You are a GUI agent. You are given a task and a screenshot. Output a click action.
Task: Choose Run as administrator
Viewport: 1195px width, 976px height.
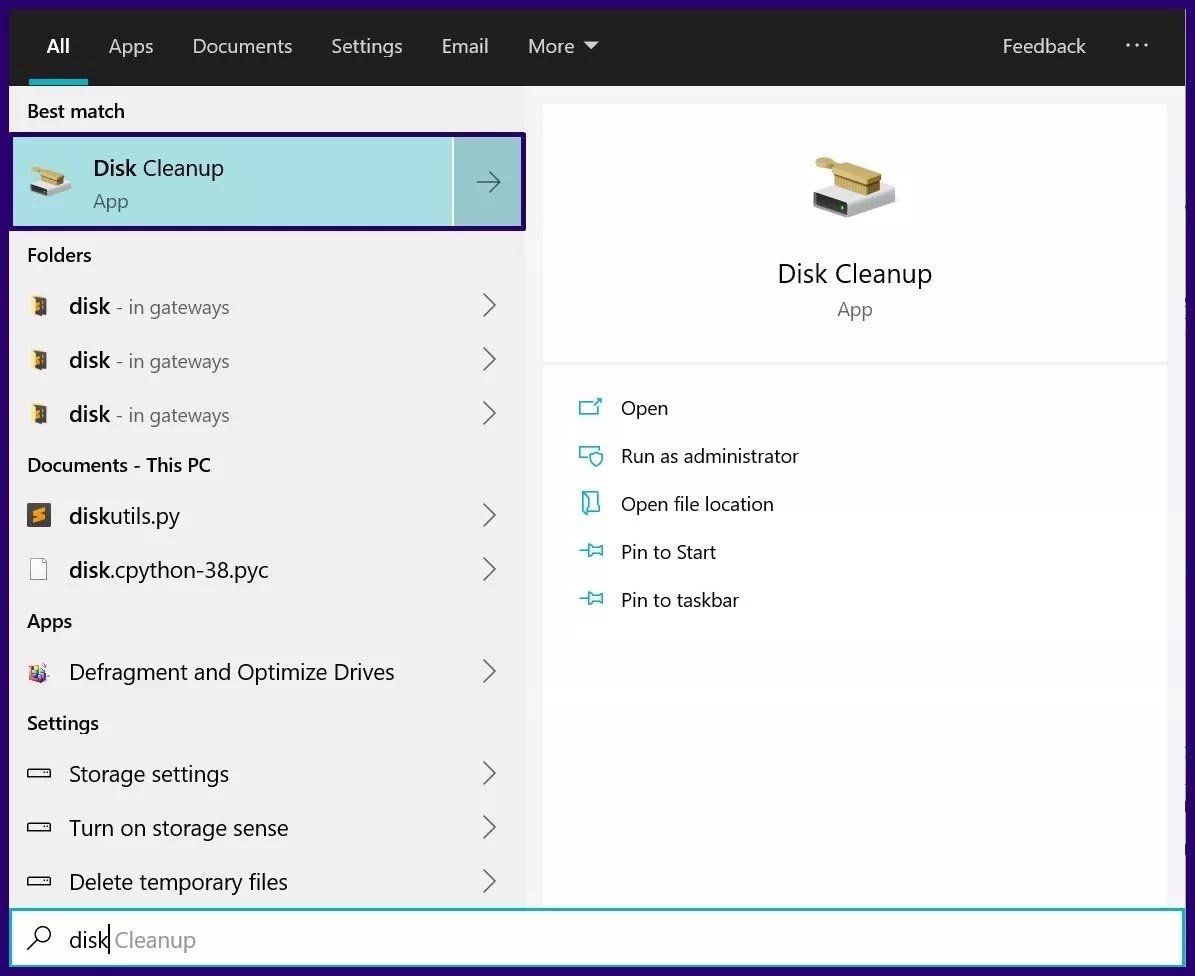[710, 456]
